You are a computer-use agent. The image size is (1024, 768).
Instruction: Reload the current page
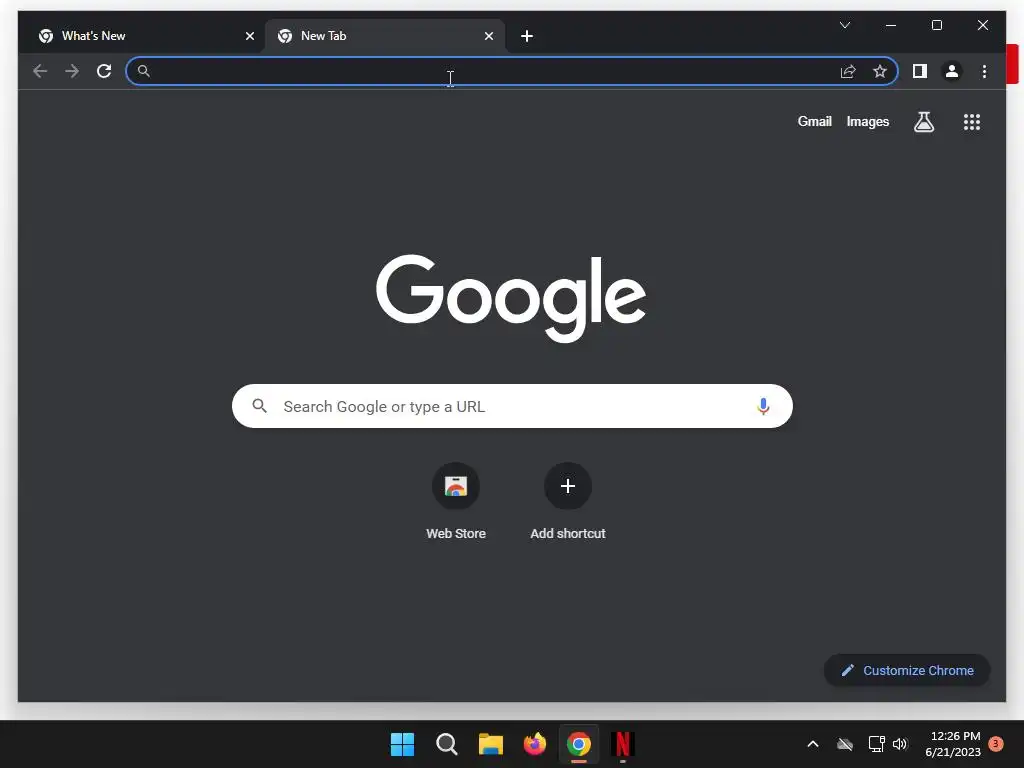coord(104,71)
